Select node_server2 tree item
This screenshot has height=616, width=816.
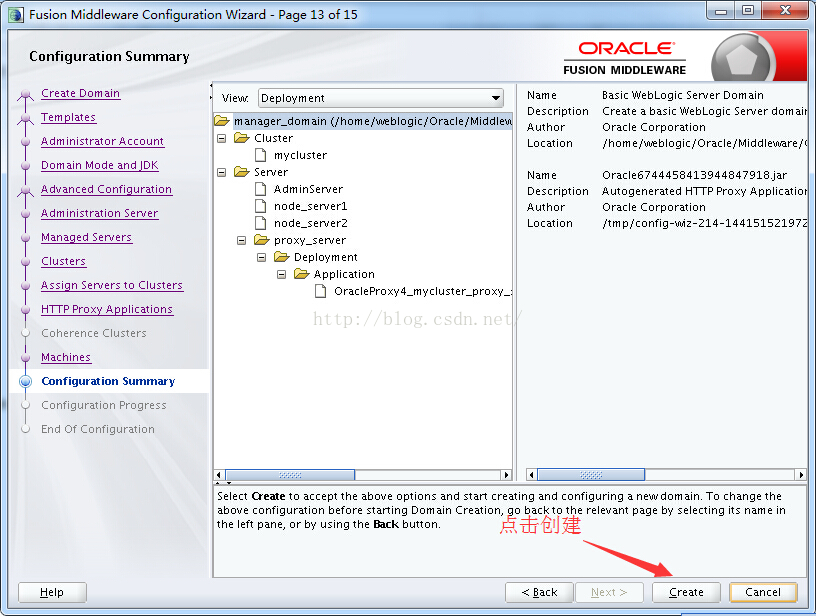pos(311,223)
